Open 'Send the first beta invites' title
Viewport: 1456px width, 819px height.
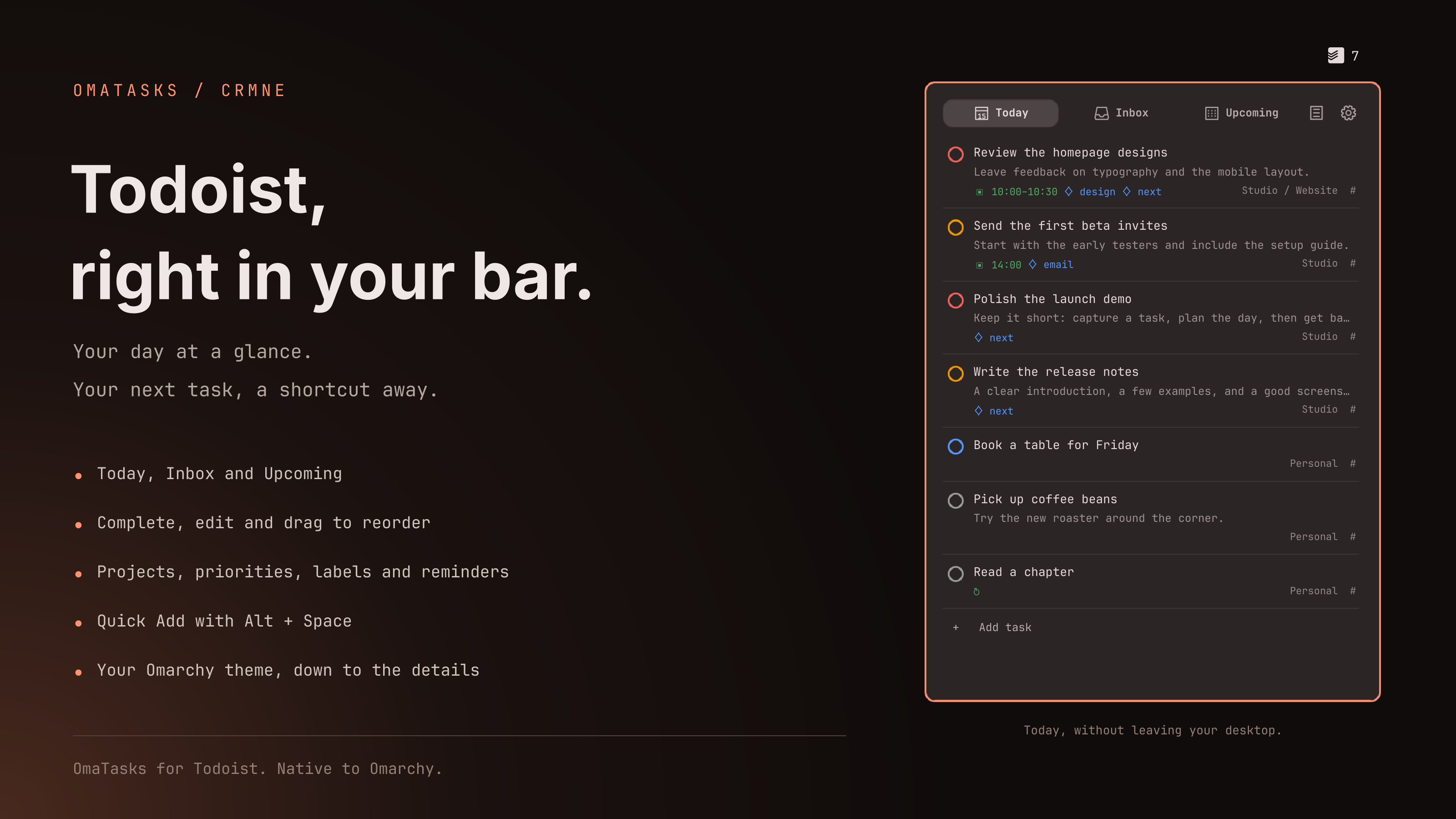coord(1070,226)
